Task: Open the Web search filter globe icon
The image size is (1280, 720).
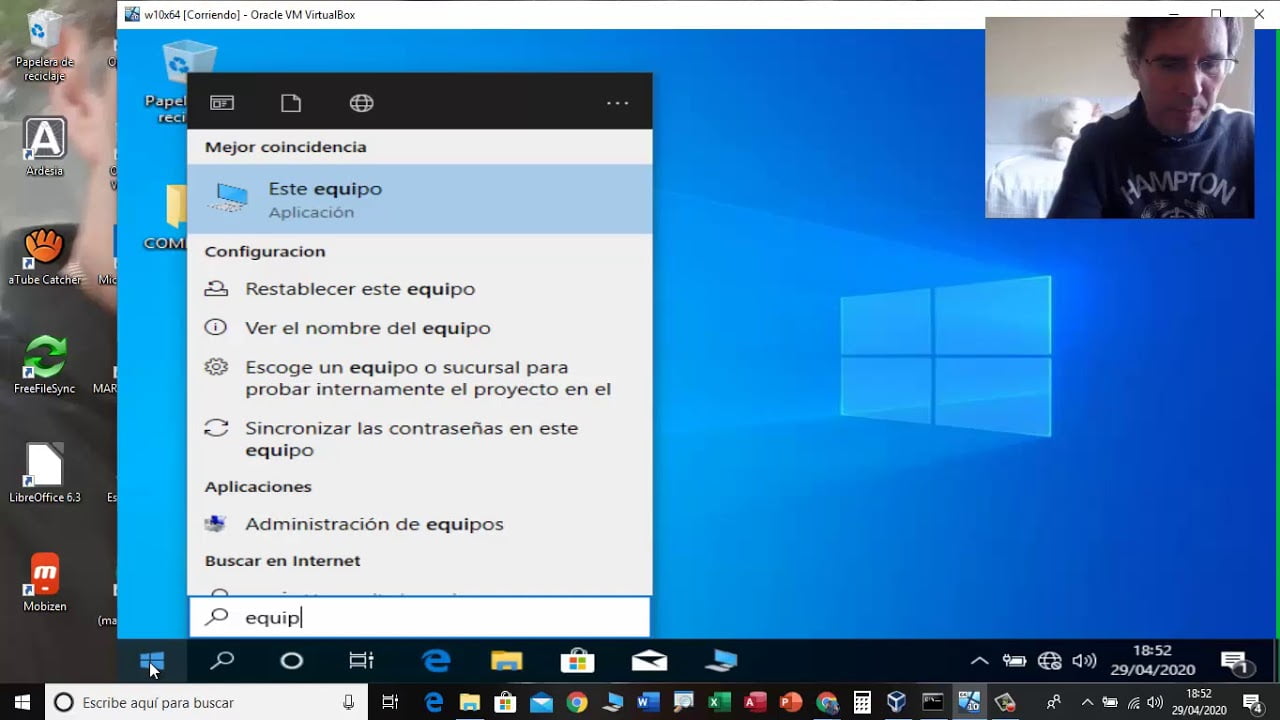Action: (360, 101)
